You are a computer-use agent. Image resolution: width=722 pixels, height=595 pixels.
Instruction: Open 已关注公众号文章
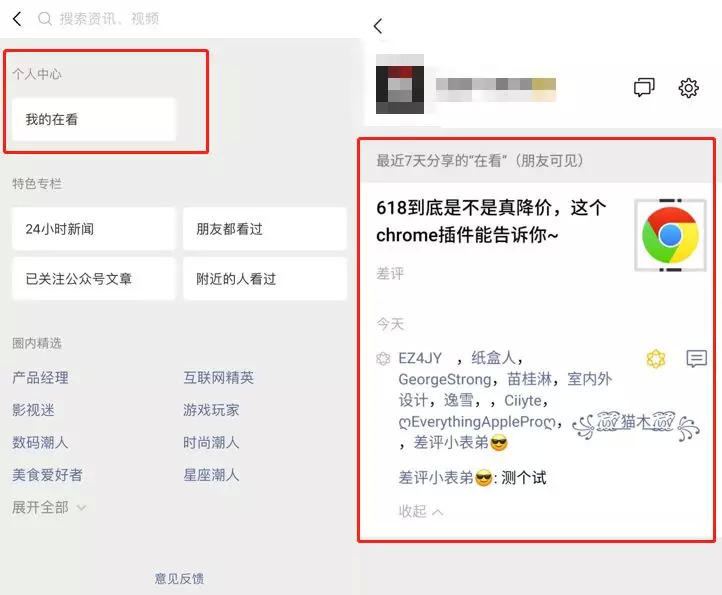93,279
